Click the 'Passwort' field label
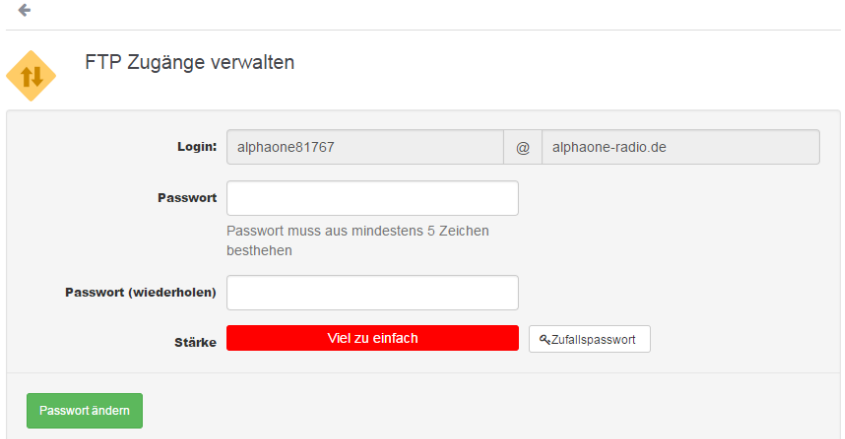The image size is (845, 439). [x=187, y=198]
